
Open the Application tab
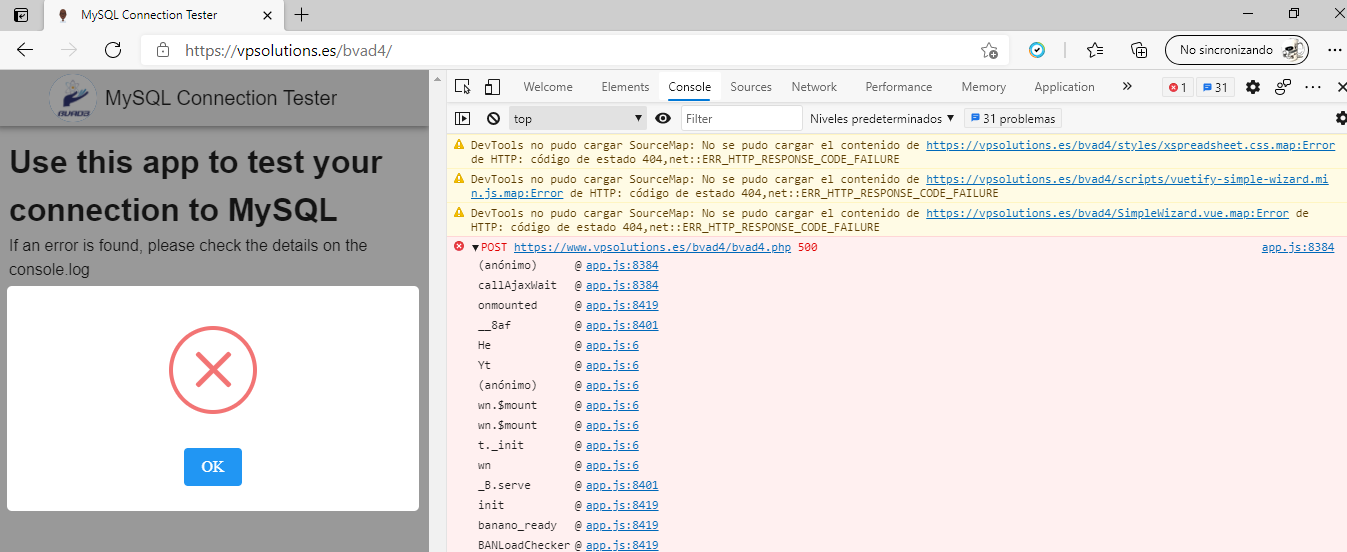1064,87
